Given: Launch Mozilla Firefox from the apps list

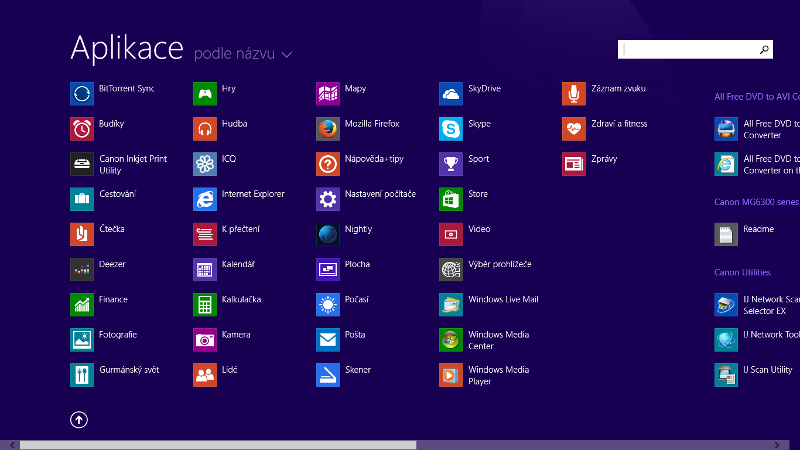Looking at the screenshot, I should click(327, 129).
